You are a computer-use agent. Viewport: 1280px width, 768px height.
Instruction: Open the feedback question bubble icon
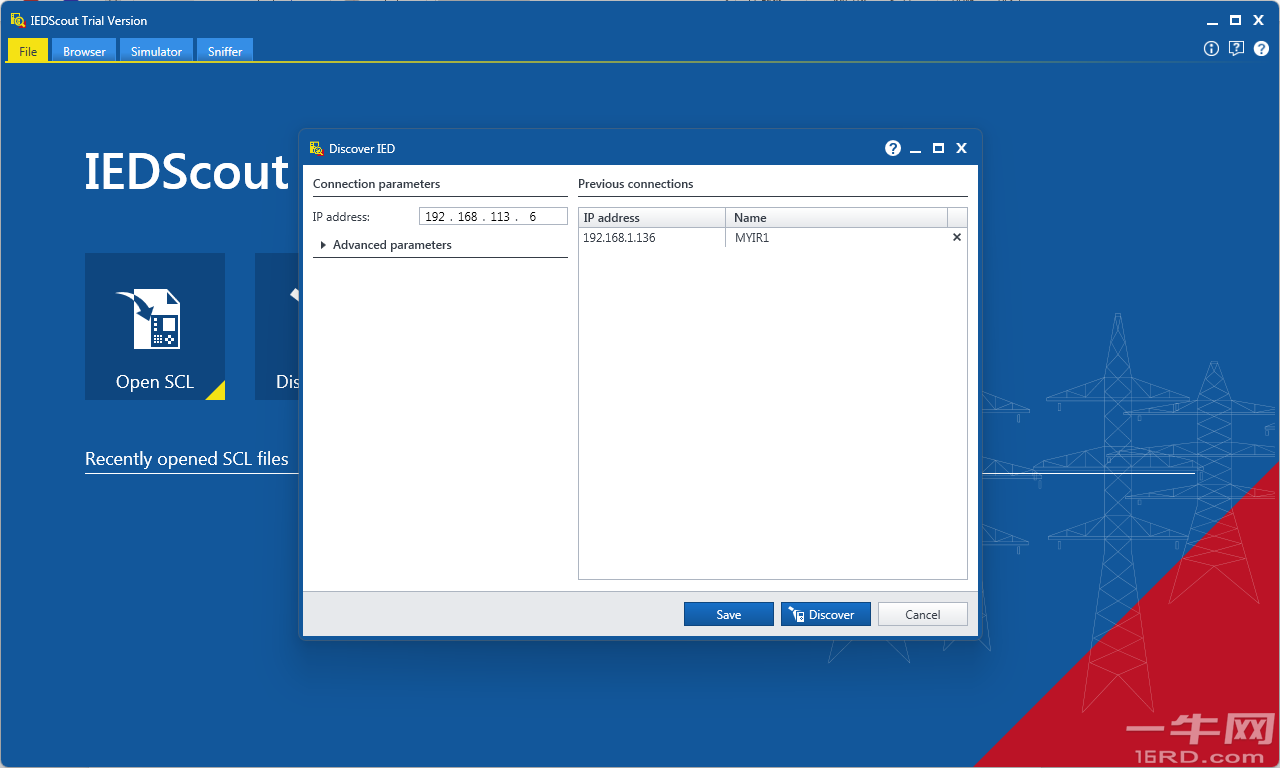(1236, 48)
